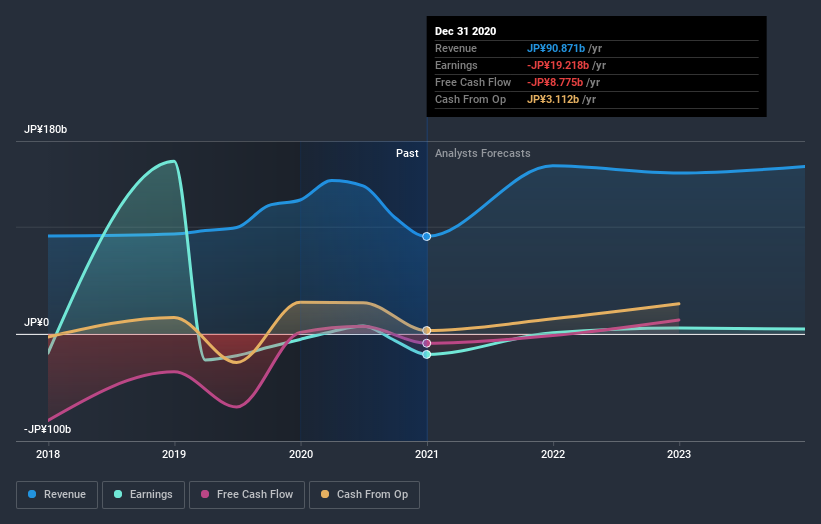Image resolution: width=821 pixels, height=524 pixels.
Task: Click the Dec 31 2020 tooltip date
Action: click(465, 31)
